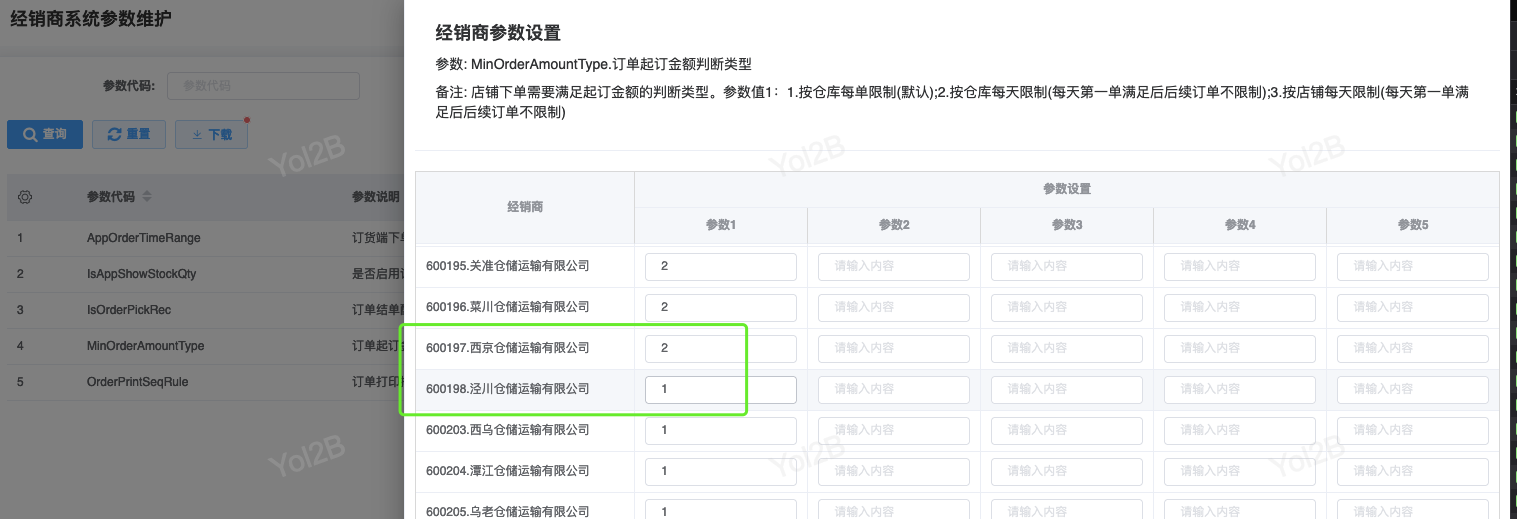This screenshot has height=519, width=1517.
Task: Select IsOrderPickRec row in background table
Action: click(x=205, y=310)
